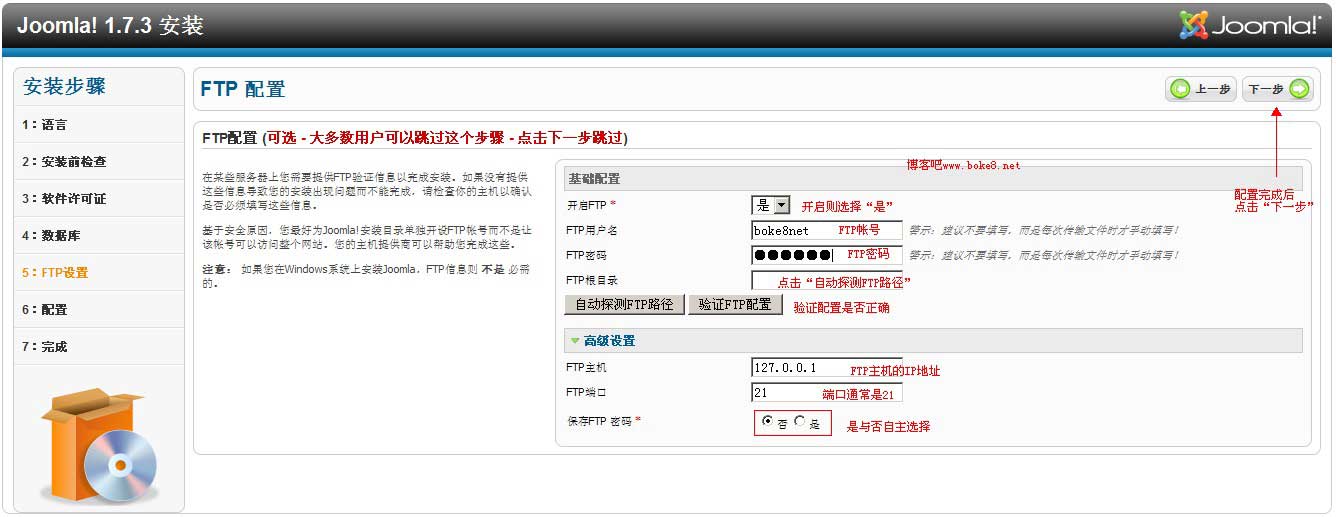
Task: Click the 自动探测FTP路径 button
Action: click(624, 305)
